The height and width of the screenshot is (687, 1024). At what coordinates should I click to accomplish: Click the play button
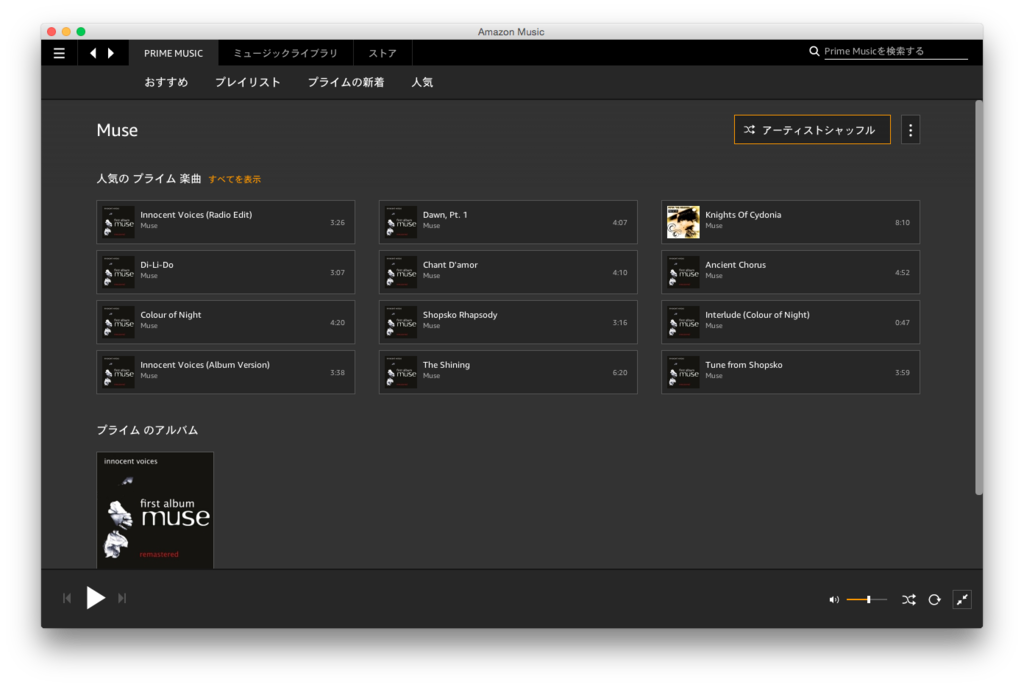(x=95, y=598)
